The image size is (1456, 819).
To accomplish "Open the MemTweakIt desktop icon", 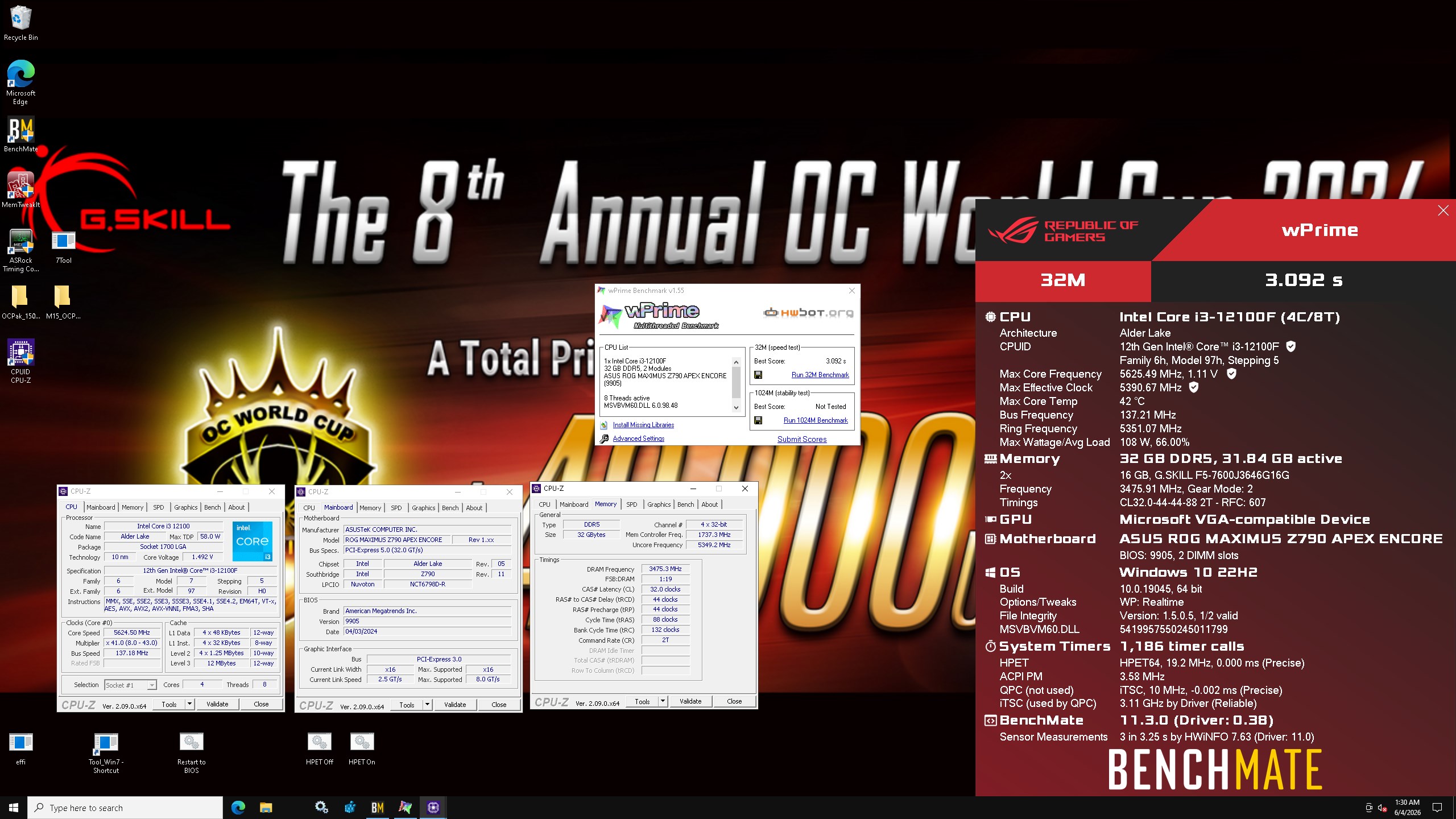I will (20, 190).
